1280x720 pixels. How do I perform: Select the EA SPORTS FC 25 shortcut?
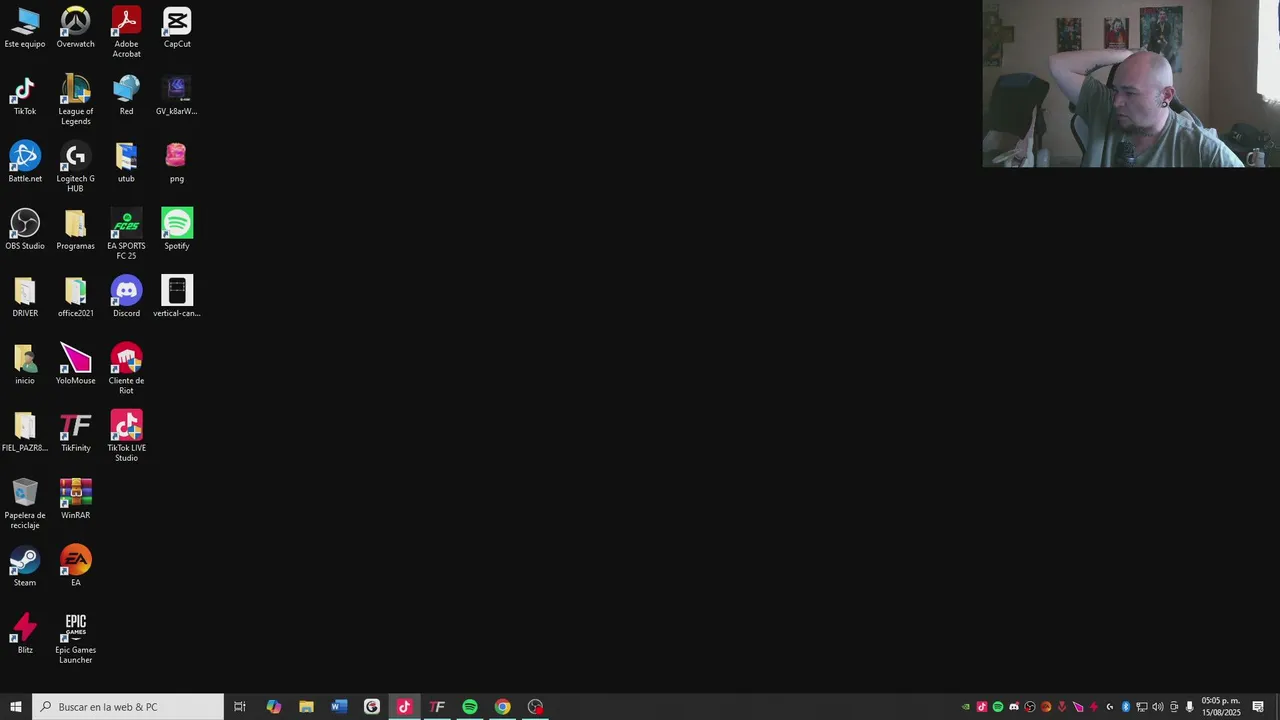(x=126, y=235)
